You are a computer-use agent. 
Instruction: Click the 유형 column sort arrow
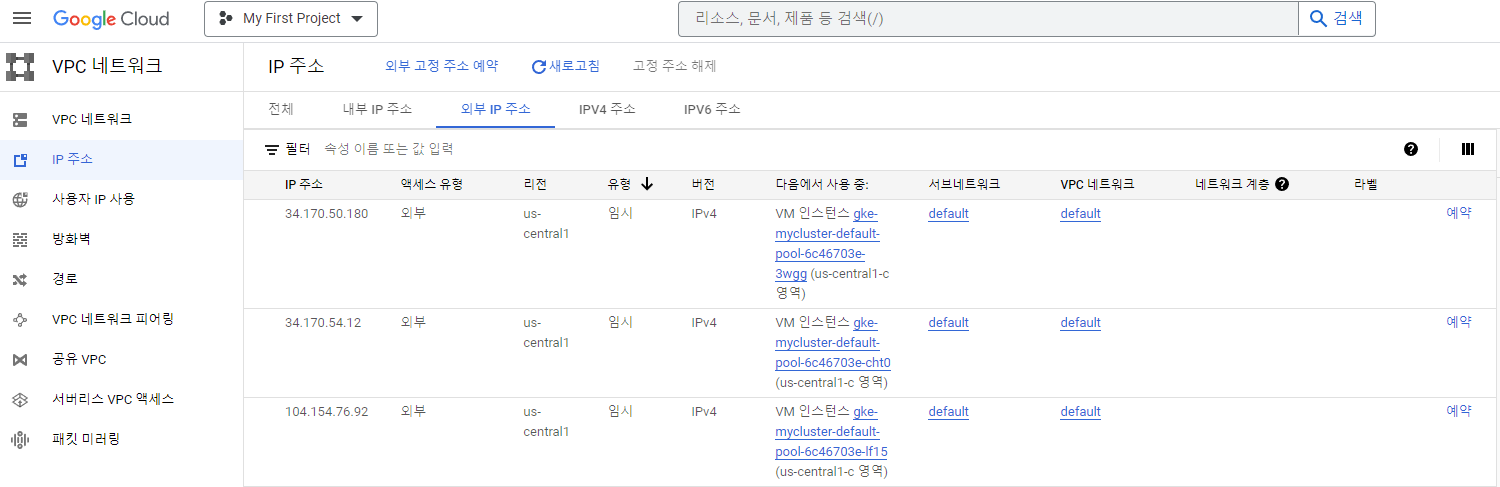point(647,184)
